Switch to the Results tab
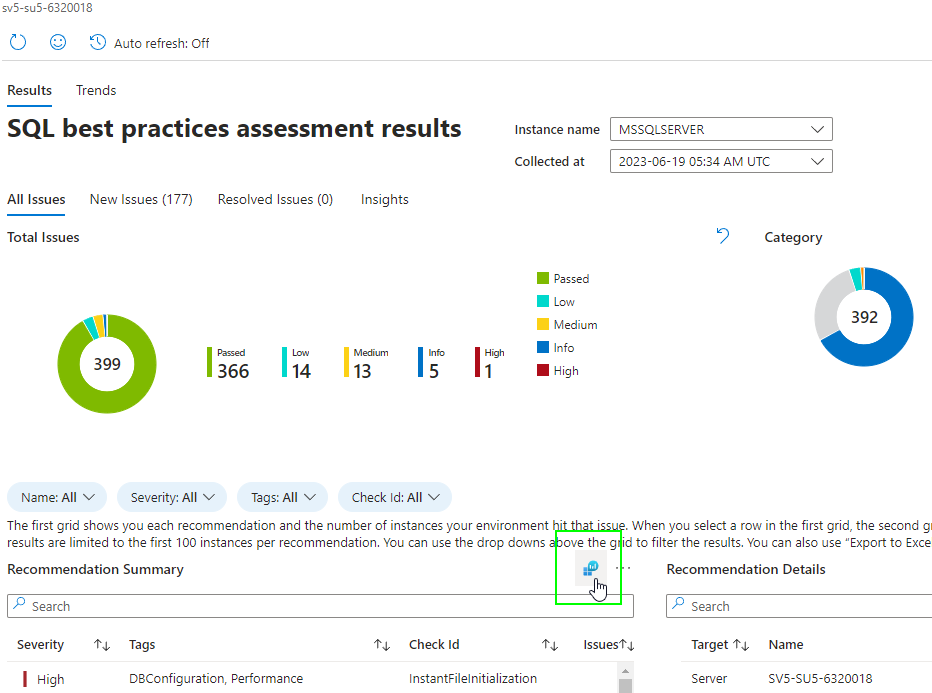This screenshot has width=932, height=693. [30, 90]
